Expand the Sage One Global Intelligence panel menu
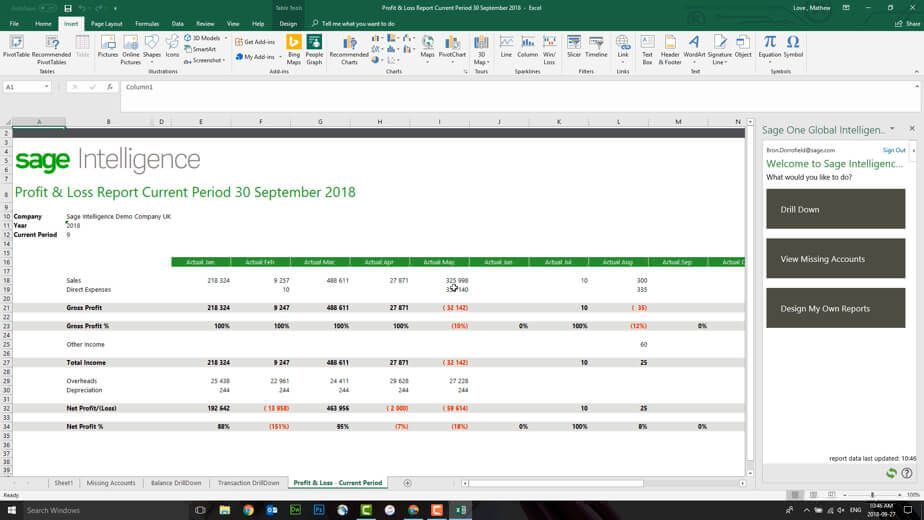This screenshot has height=520, width=924. pyautogui.click(x=892, y=129)
